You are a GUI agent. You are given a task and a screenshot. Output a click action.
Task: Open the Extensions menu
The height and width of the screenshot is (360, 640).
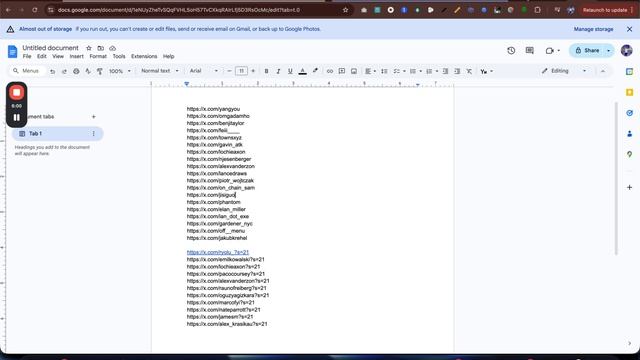click(x=144, y=56)
